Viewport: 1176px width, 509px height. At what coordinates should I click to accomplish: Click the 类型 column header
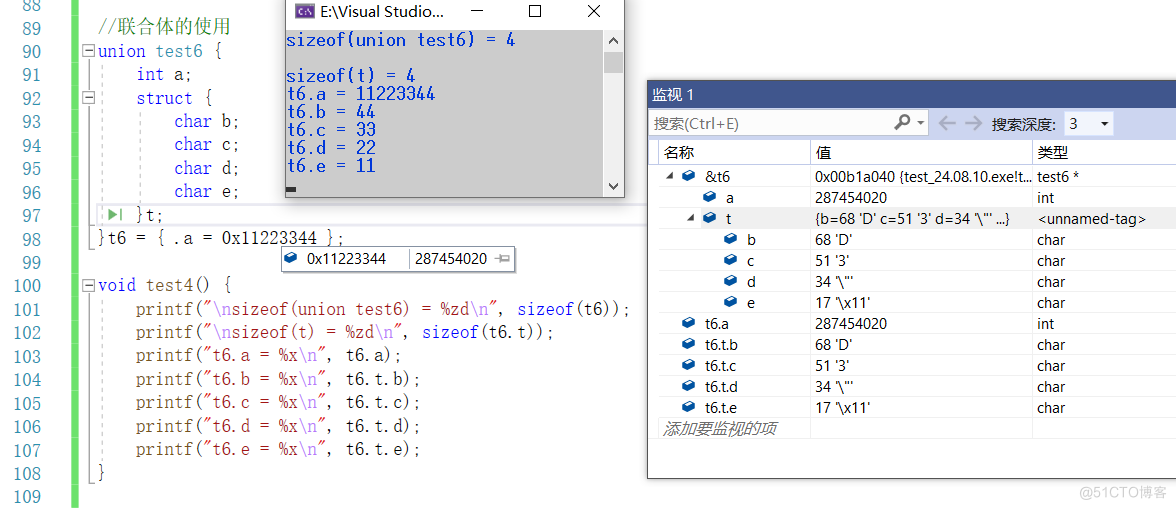(x=1053, y=152)
